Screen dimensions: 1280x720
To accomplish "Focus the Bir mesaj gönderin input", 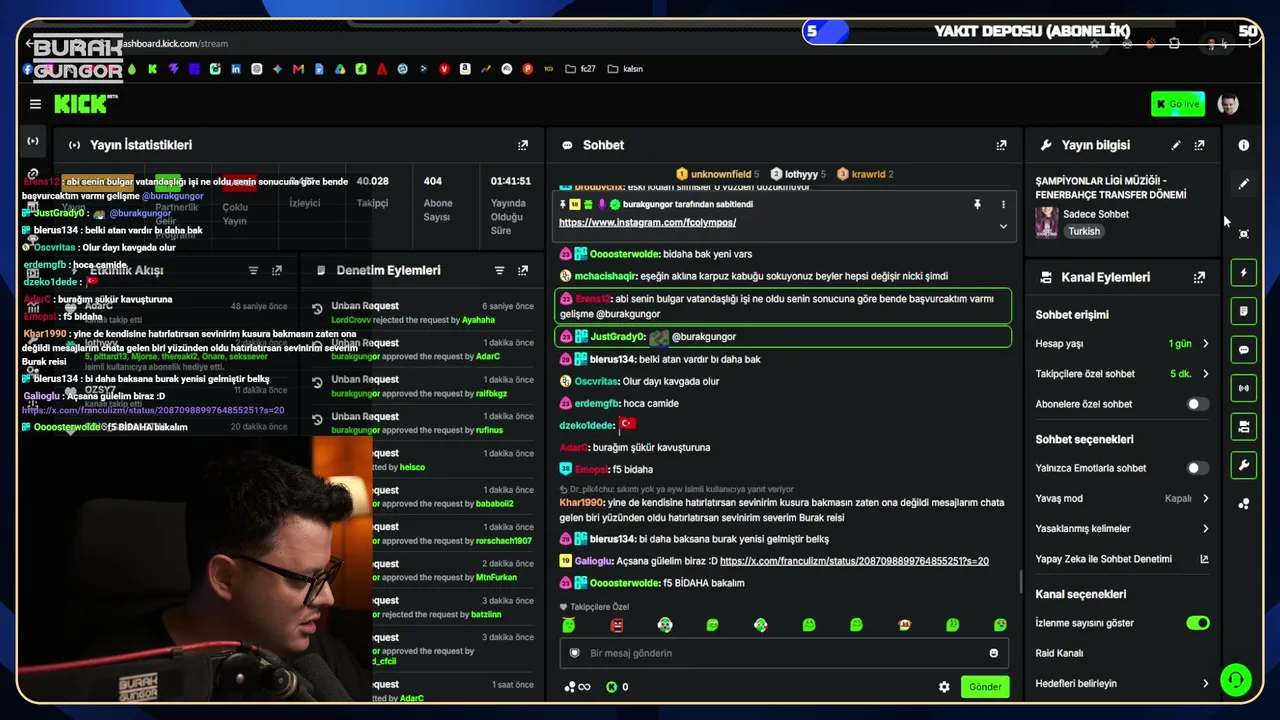I will (x=784, y=653).
